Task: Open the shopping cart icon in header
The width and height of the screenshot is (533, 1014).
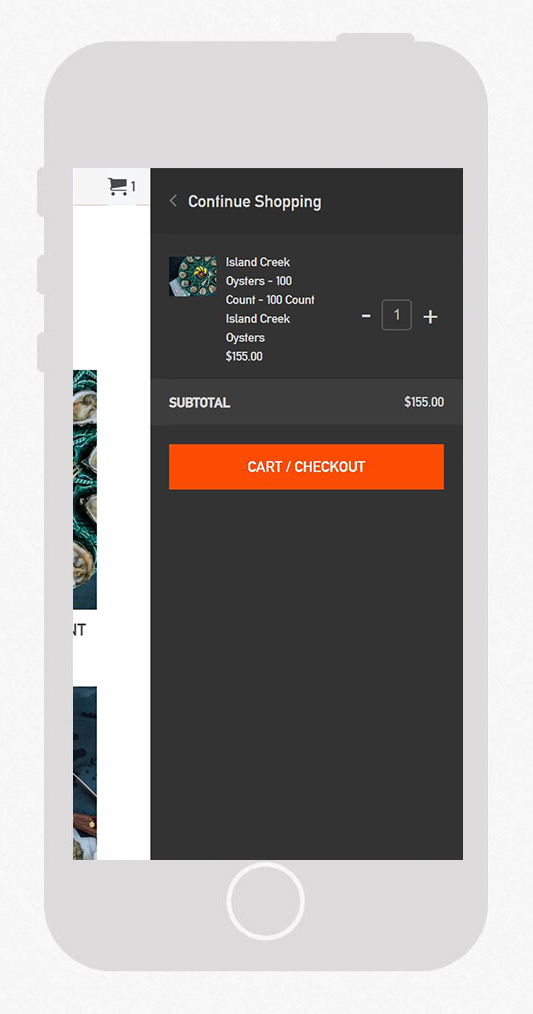Action: click(117, 187)
